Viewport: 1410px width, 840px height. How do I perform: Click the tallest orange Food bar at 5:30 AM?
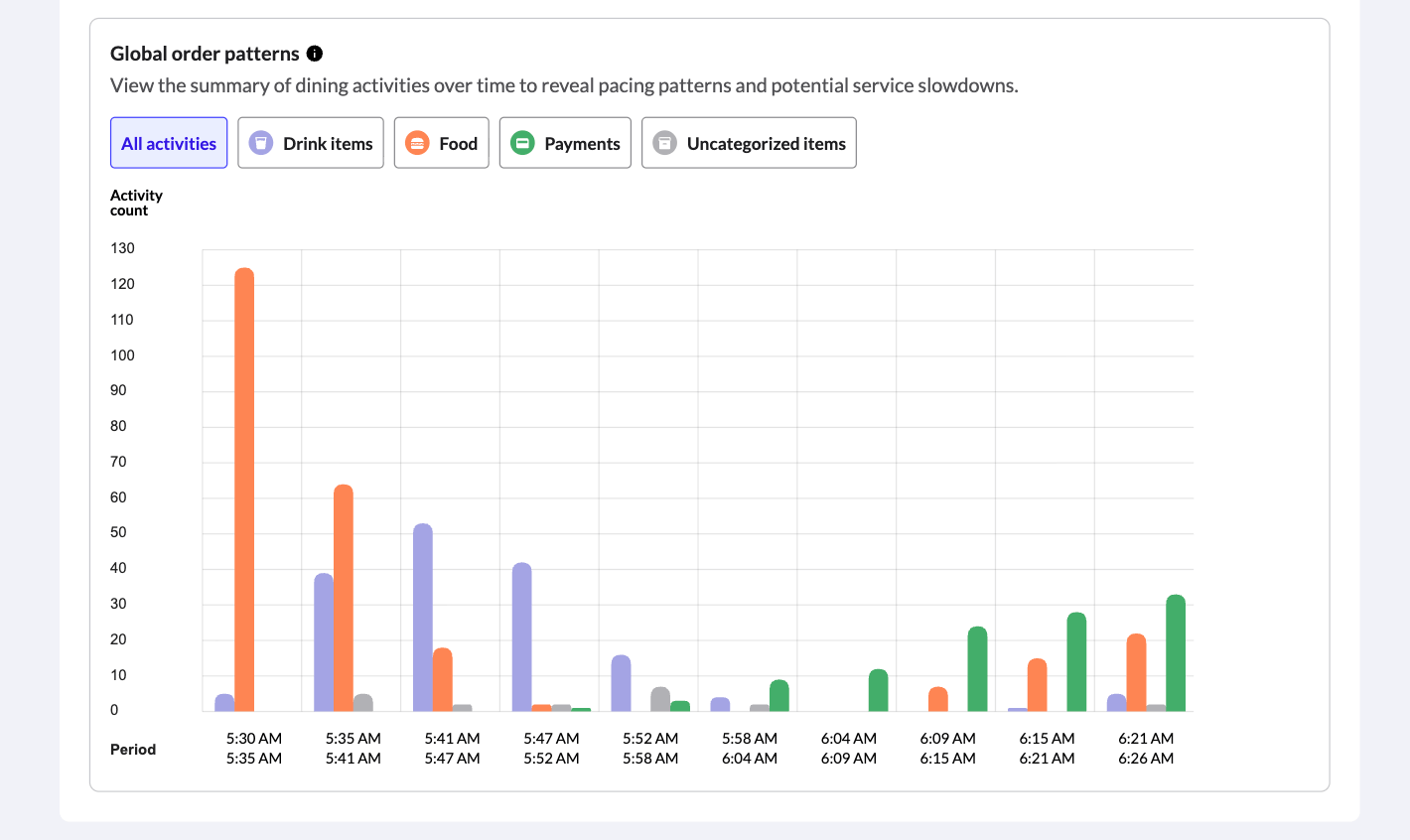[x=244, y=489]
